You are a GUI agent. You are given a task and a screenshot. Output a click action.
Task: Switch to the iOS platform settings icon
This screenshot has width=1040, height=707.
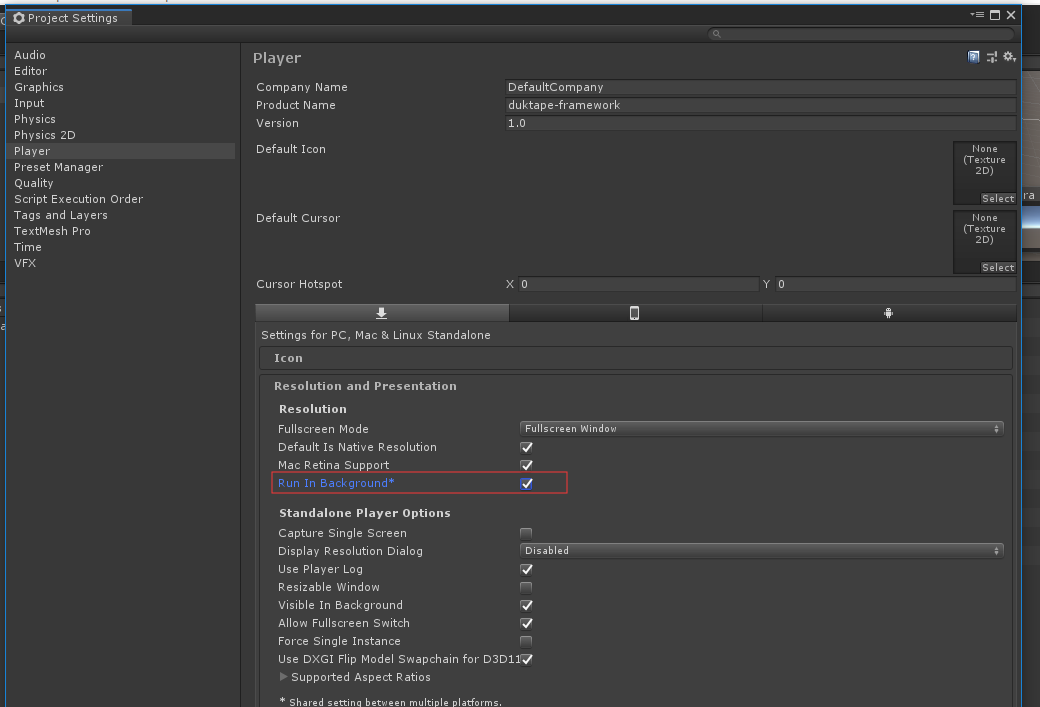(x=635, y=313)
